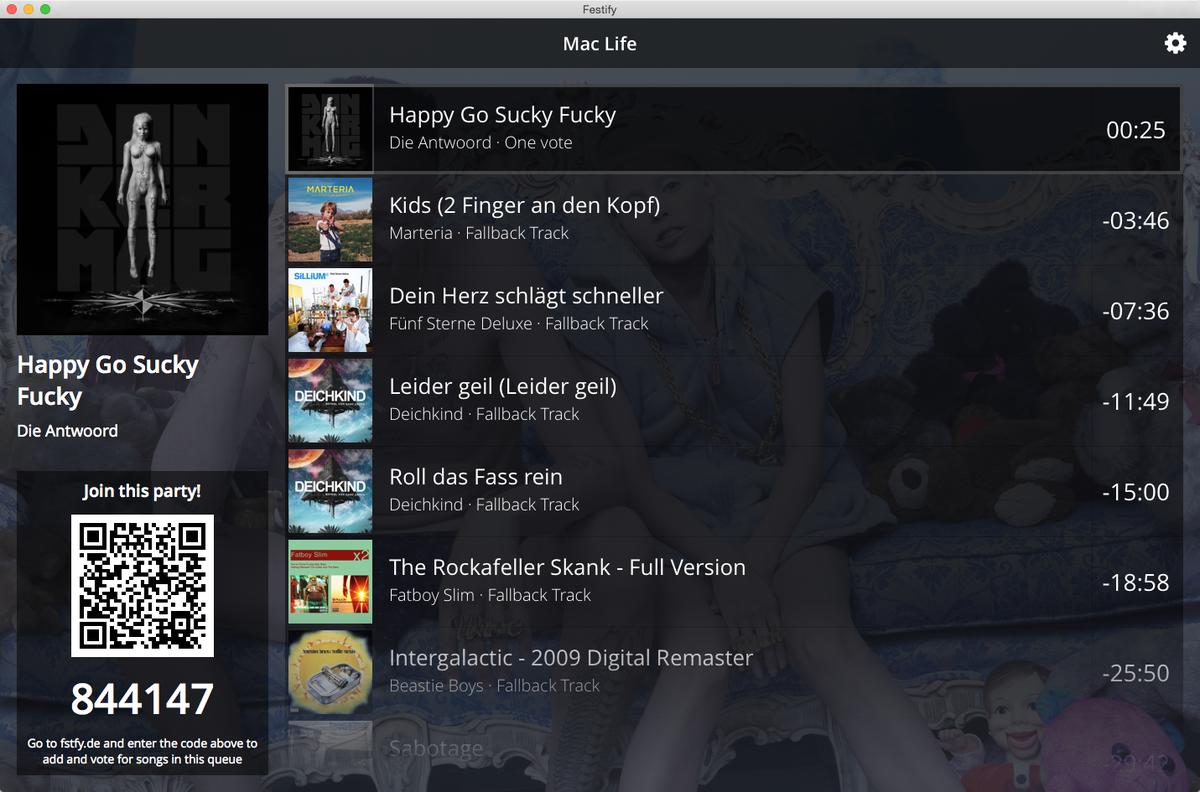Select the track 'Kids (2 Finger an den Kopf)'
The width and height of the screenshot is (1200, 792).
click(524, 205)
